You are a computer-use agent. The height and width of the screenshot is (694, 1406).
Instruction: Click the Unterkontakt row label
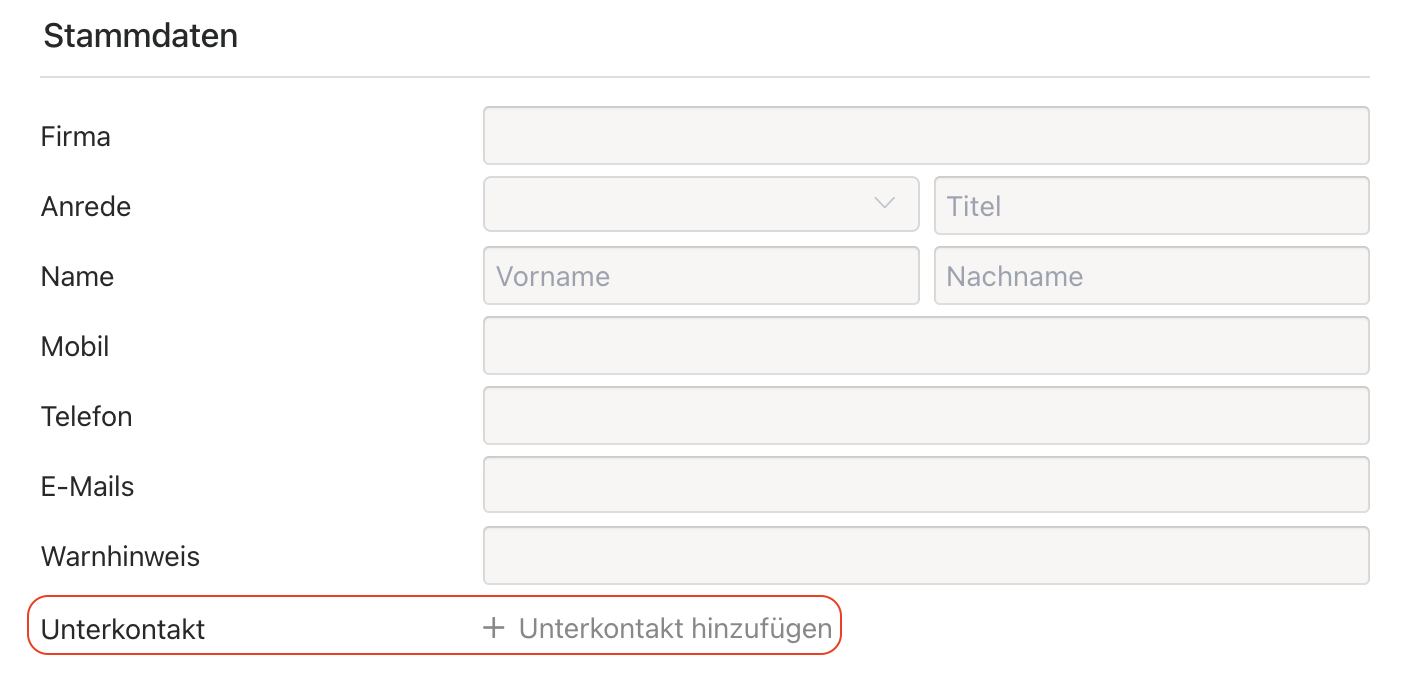pyautogui.click(x=123, y=629)
